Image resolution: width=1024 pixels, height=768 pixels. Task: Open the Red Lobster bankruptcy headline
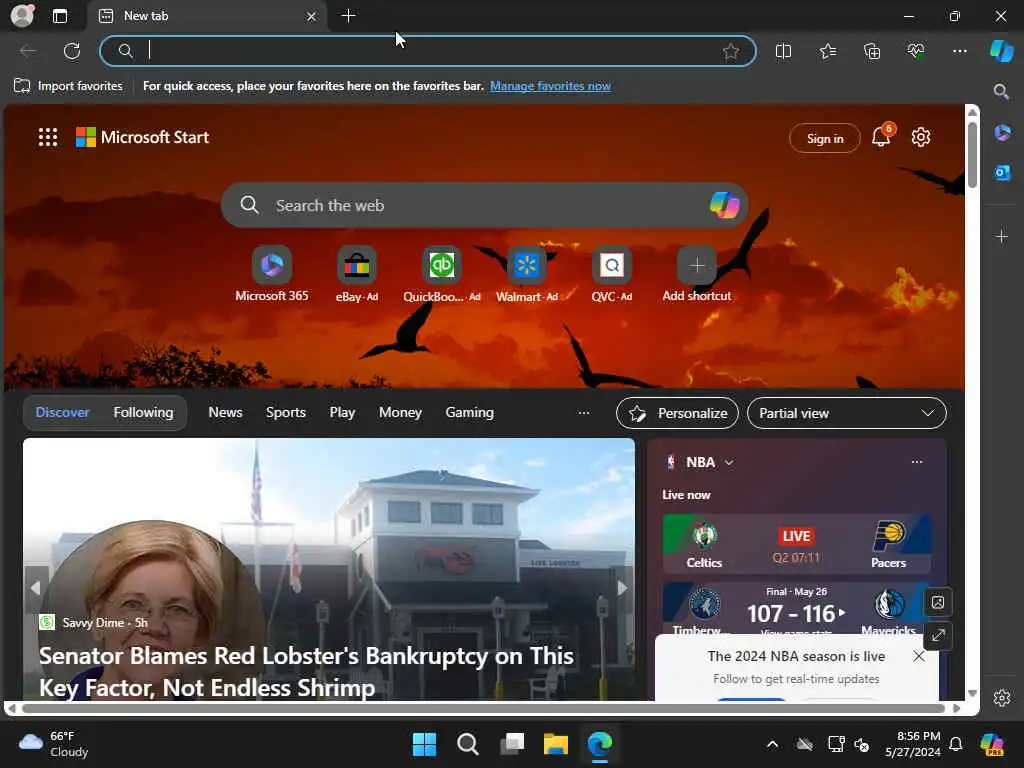point(306,671)
